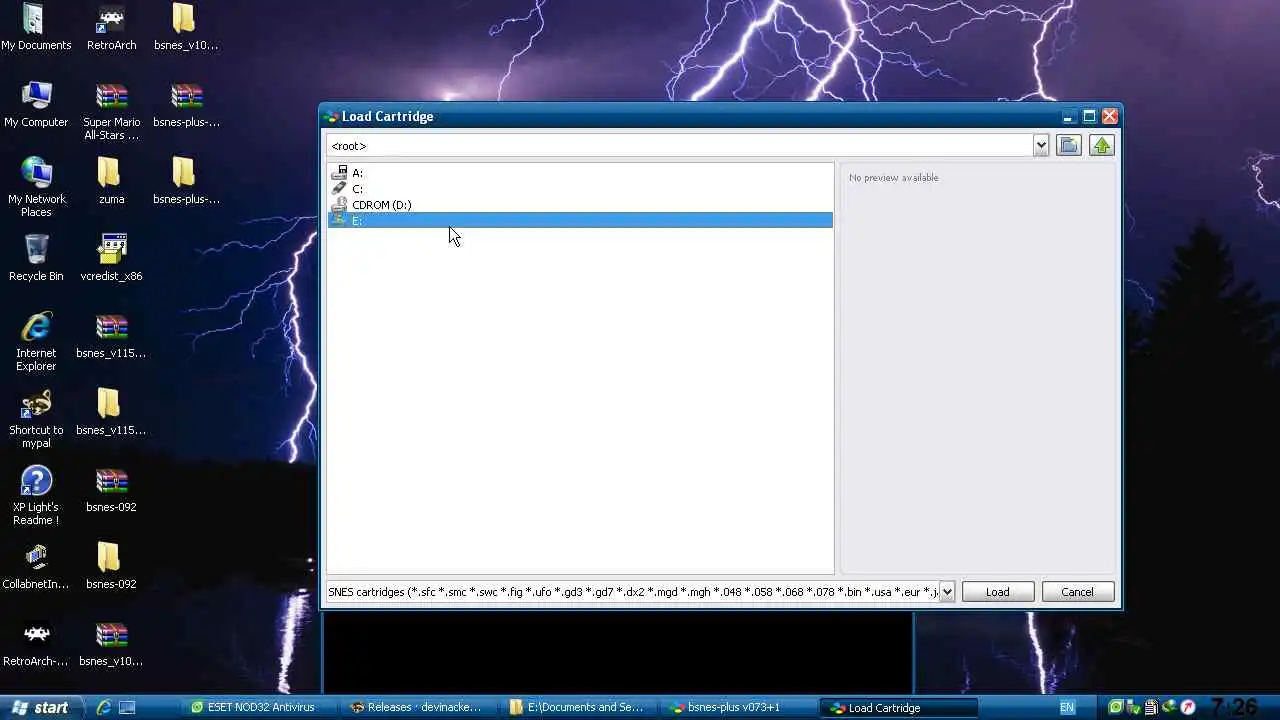The height and width of the screenshot is (720, 1280).
Task: Open Super Mario All-Stars archive
Action: pyautogui.click(x=111, y=111)
